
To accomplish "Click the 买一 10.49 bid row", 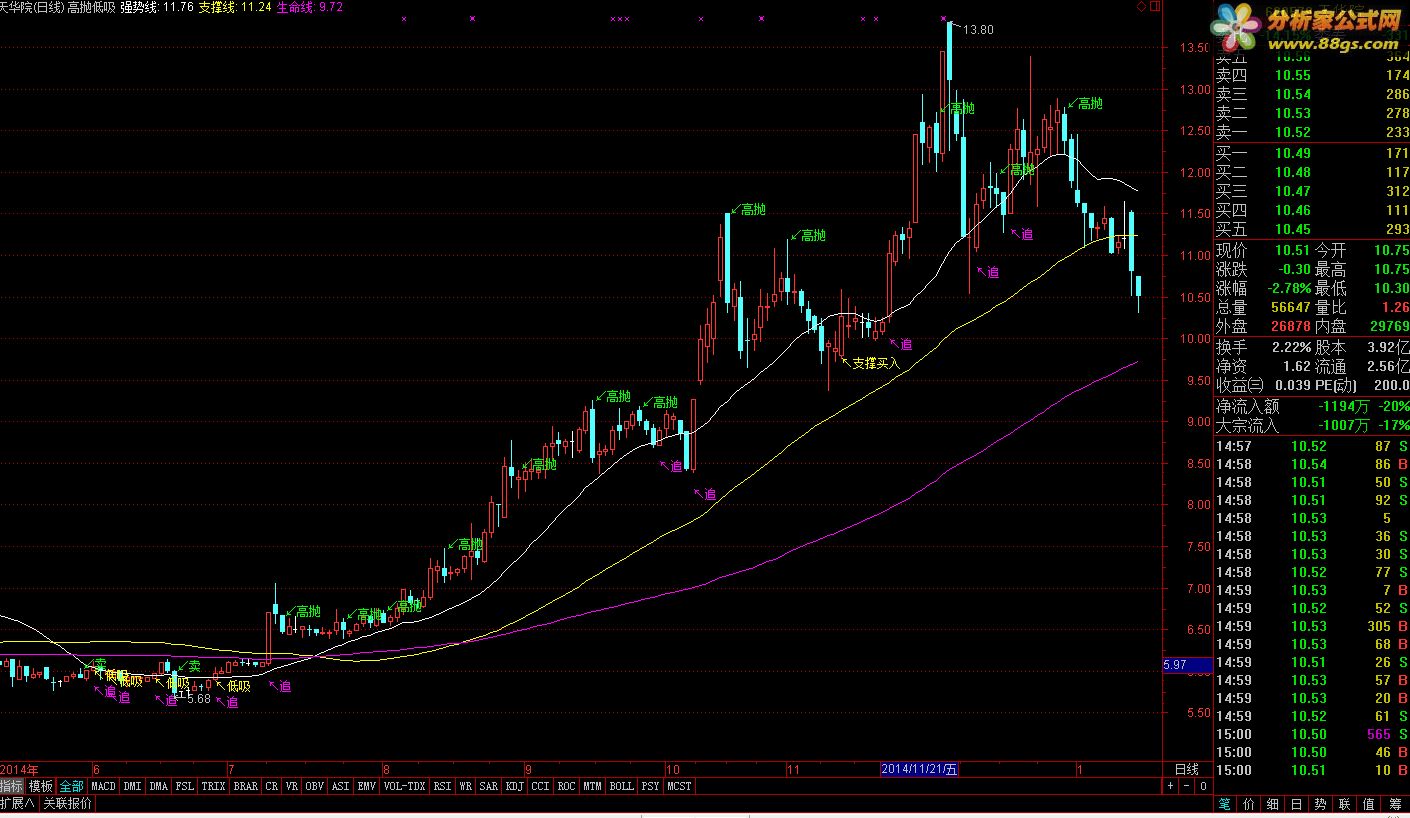I will tap(1311, 153).
